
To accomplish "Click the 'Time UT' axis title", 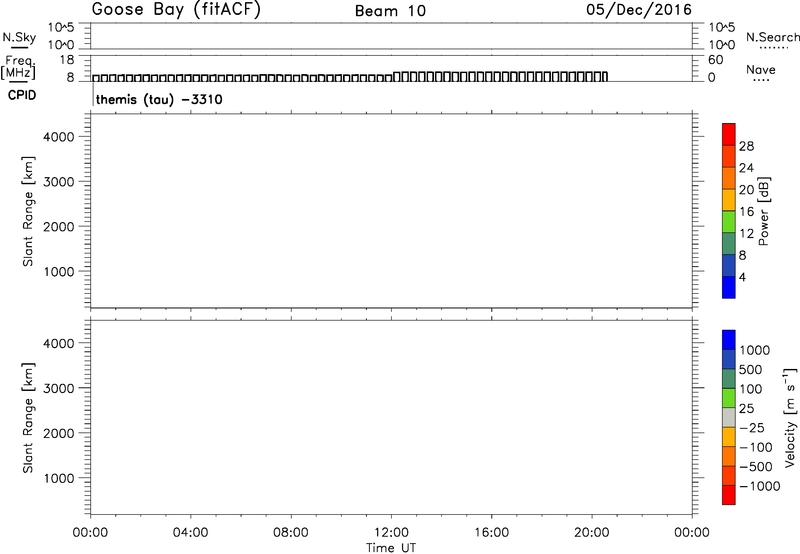I will coord(391,548).
